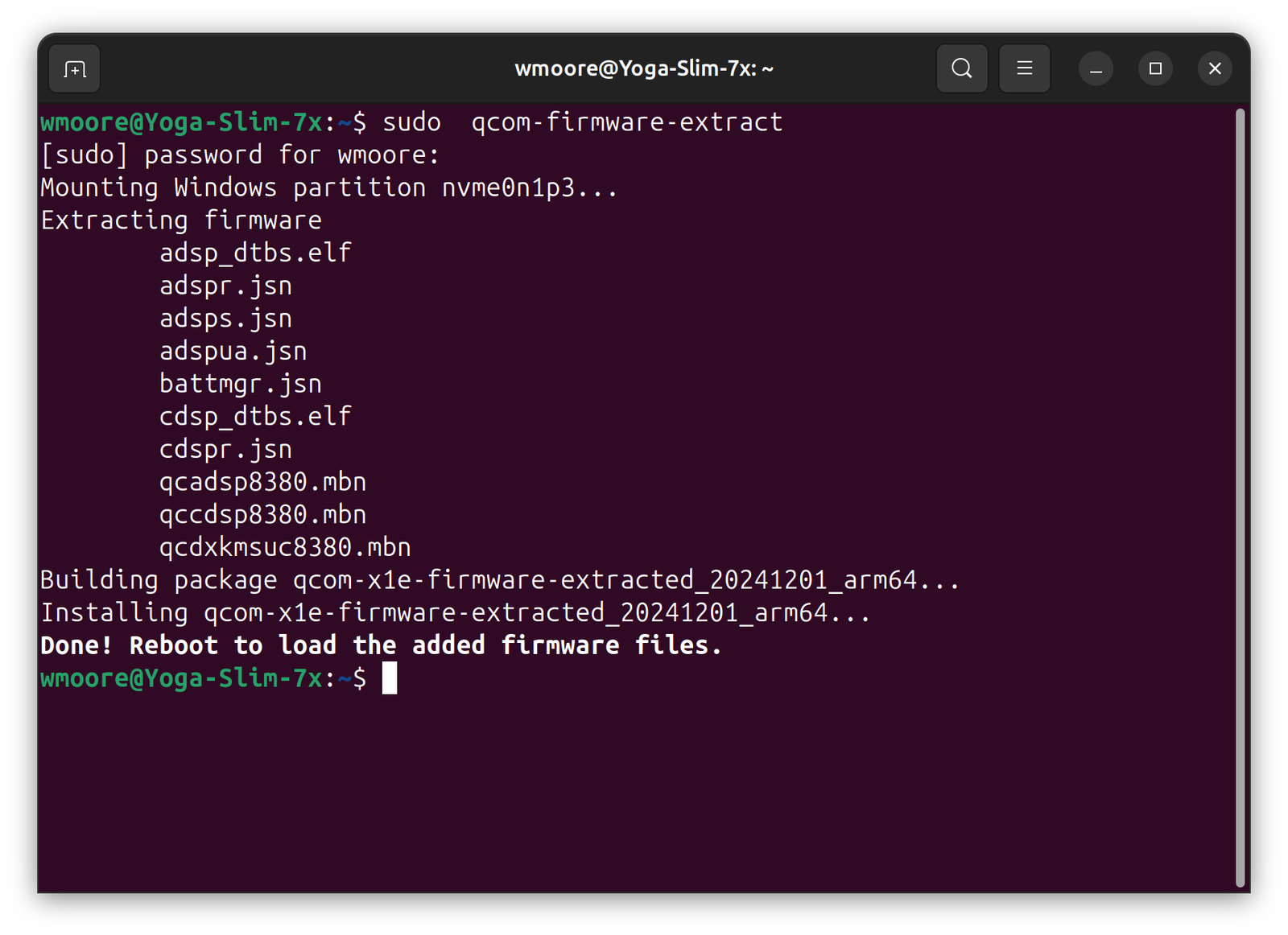Click the battmgr.jsn output line
The height and width of the screenshot is (935, 1288).
[240, 384]
